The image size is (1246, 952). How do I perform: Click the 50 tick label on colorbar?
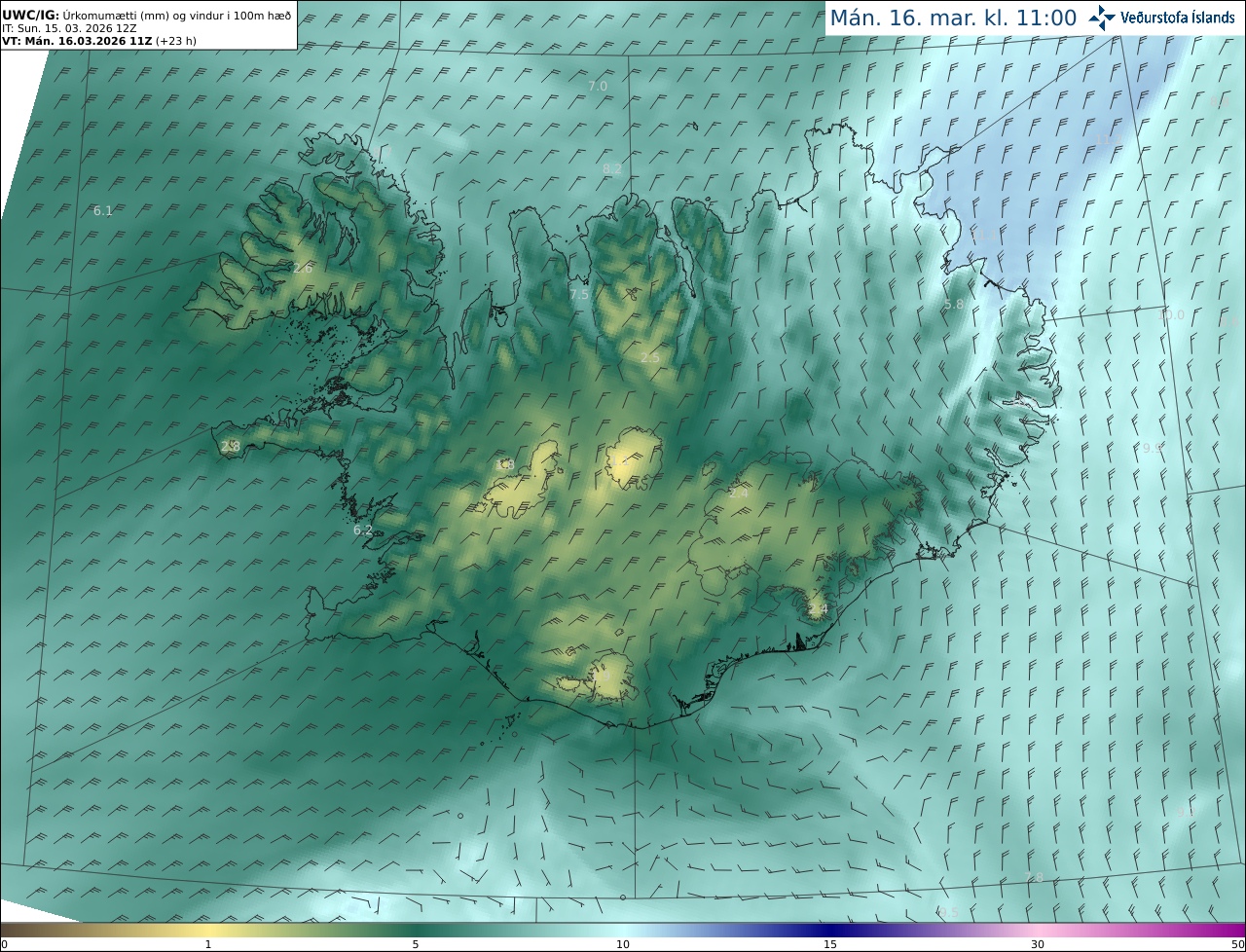[1238, 944]
